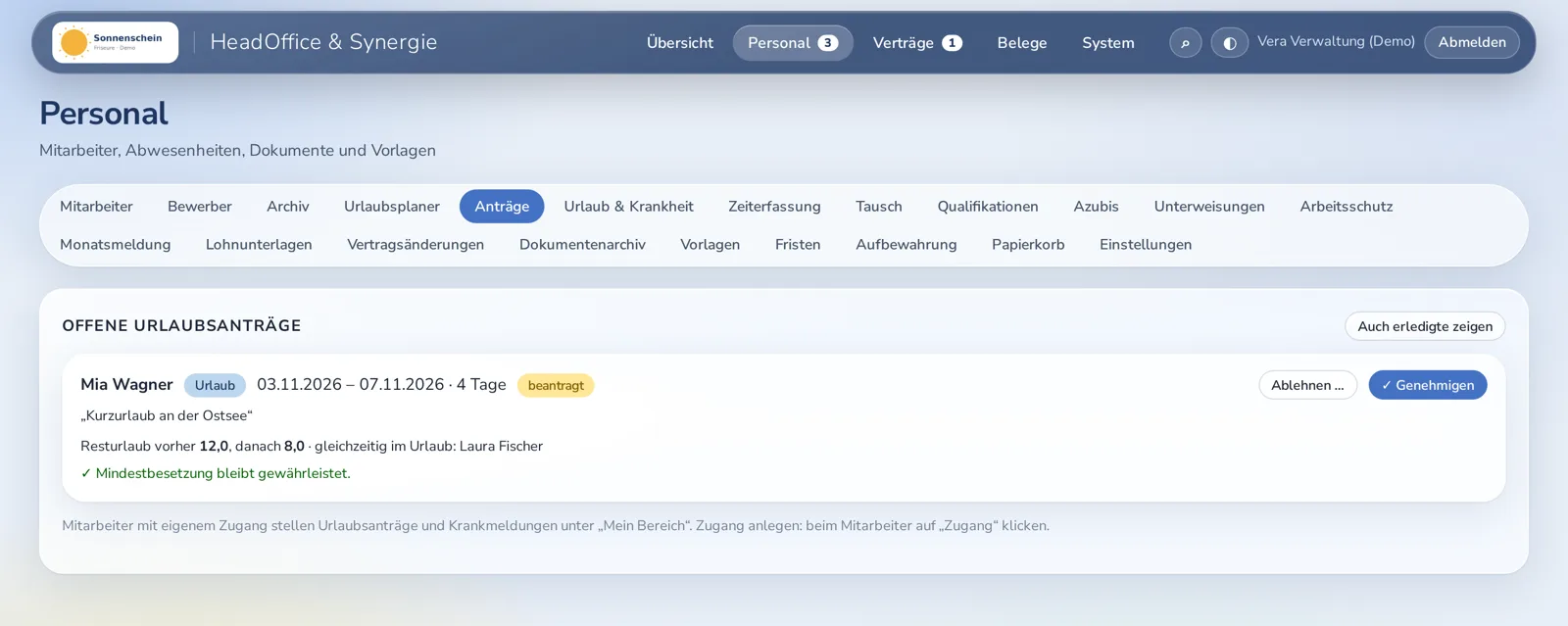Open the Übersicht navigation item
The image size is (1568, 626).
(680, 43)
